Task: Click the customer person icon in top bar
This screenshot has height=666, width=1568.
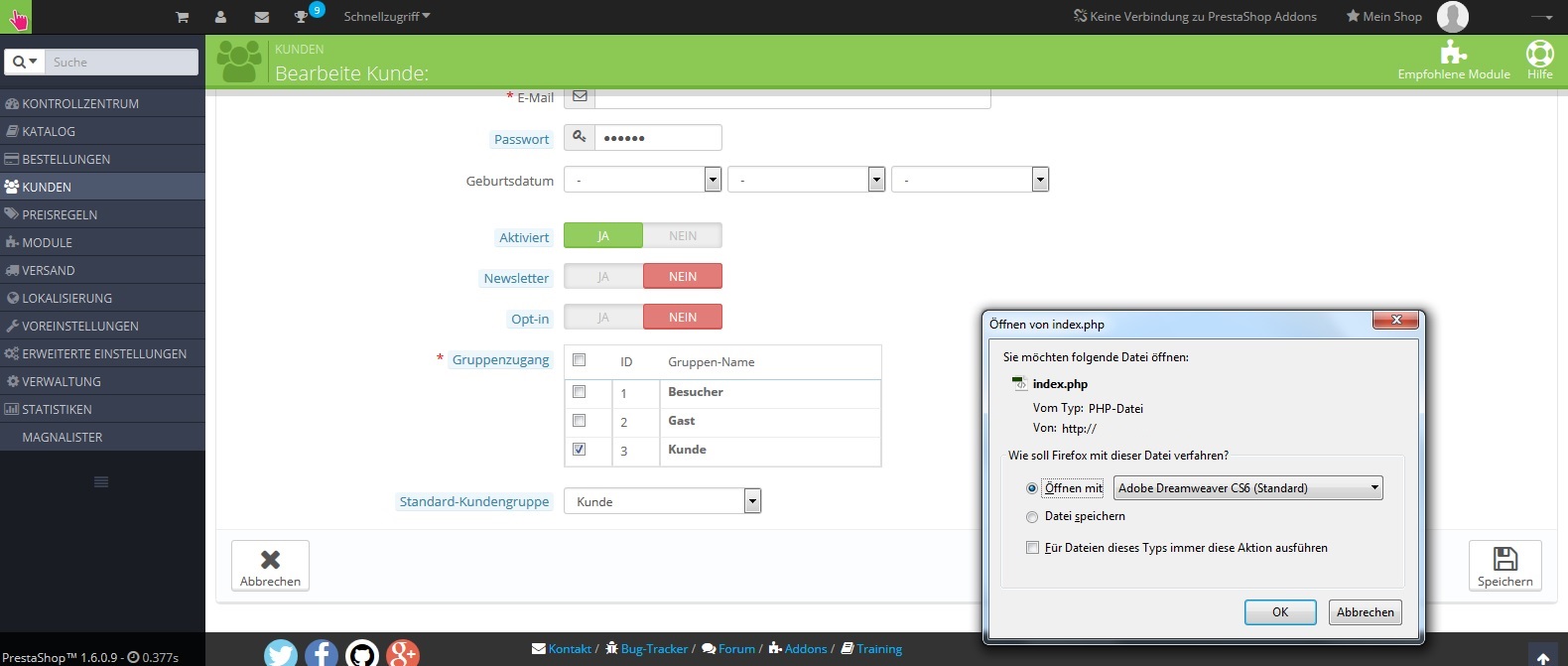Action: [x=220, y=17]
